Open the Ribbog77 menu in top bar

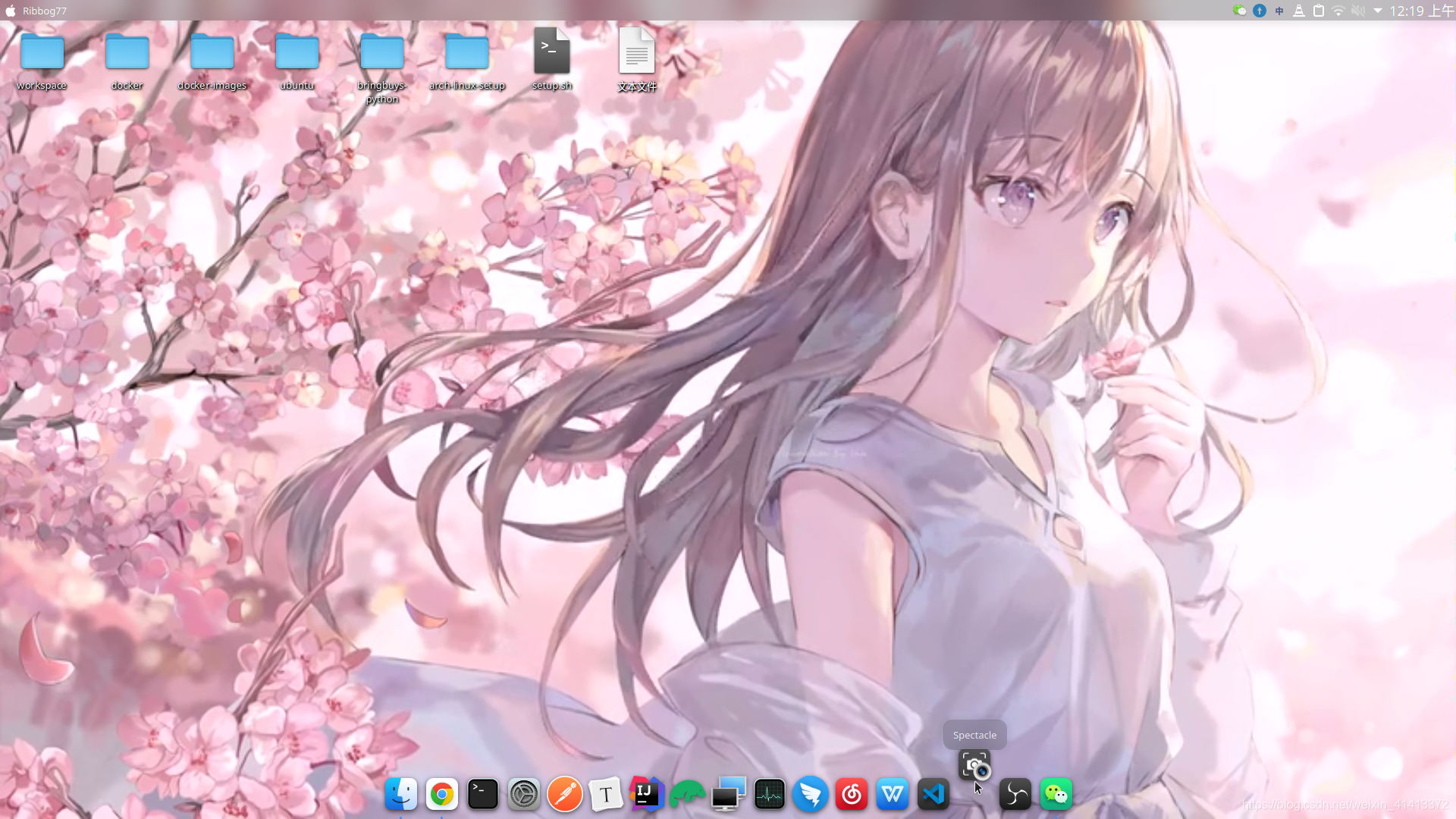coord(45,11)
